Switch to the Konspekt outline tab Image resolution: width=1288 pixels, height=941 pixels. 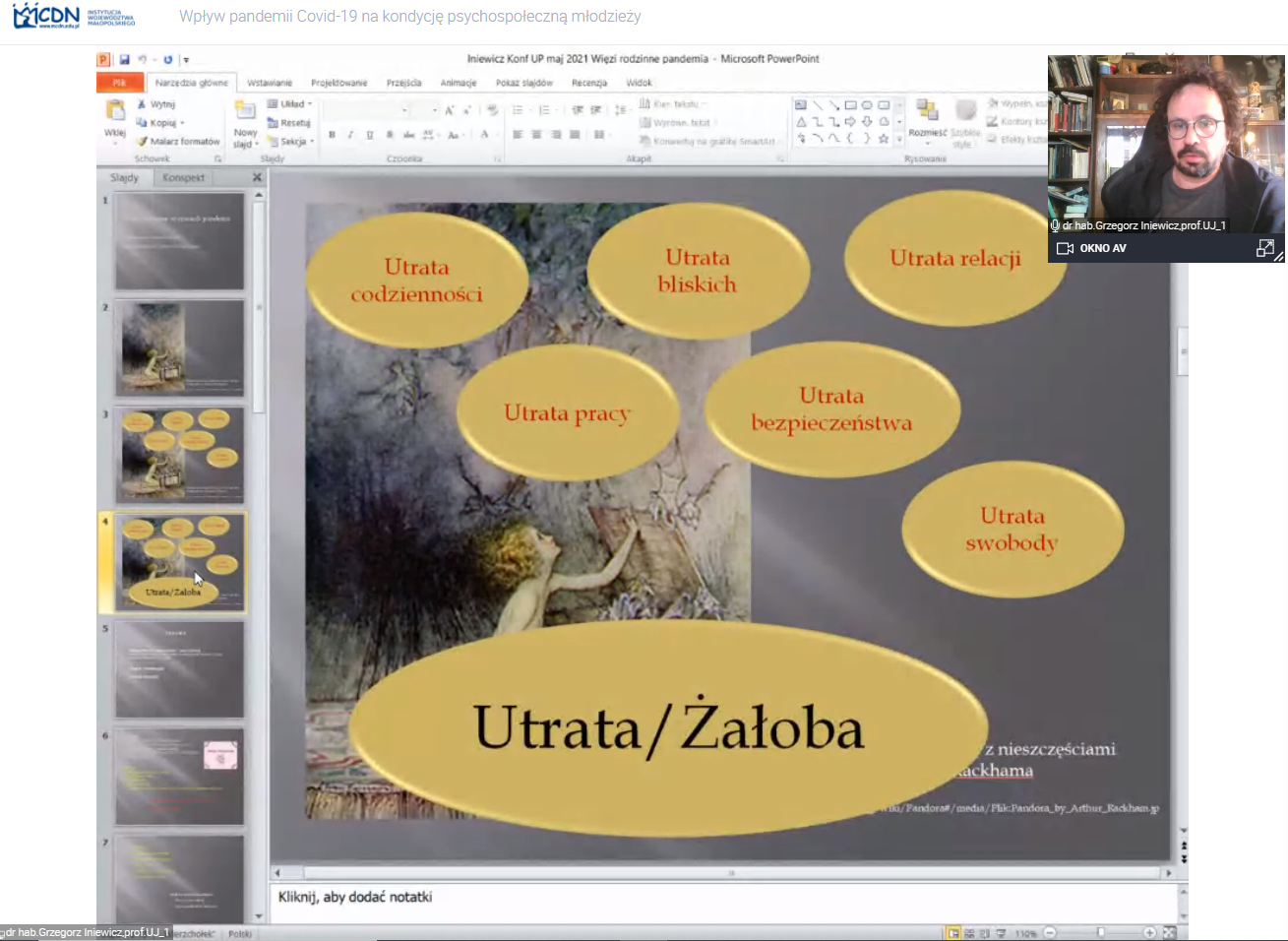pos(184,178)
